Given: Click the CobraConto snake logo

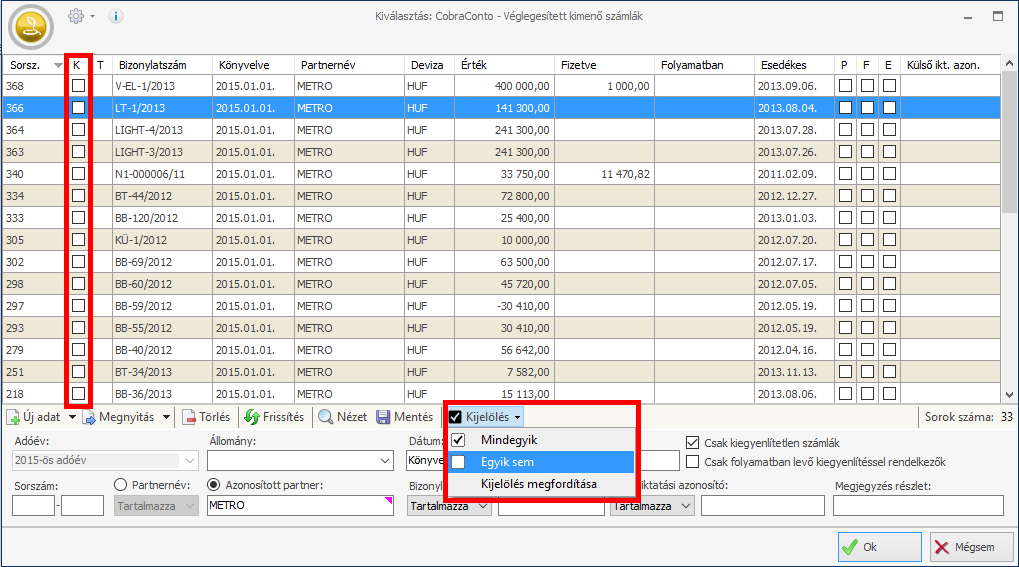Looking at the screenshot, I should (31, 27).
